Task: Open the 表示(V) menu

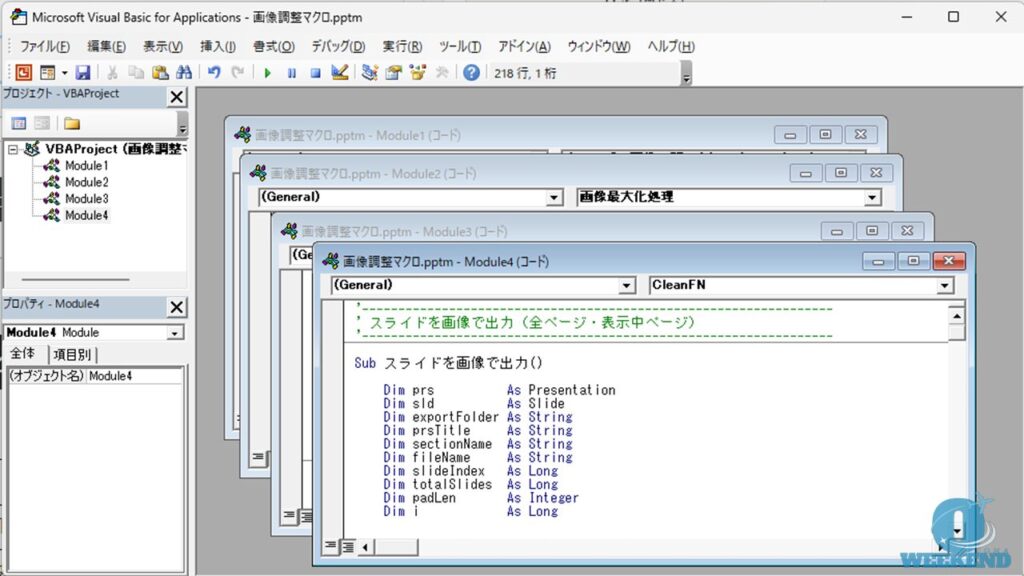Action: coord(163,46)
